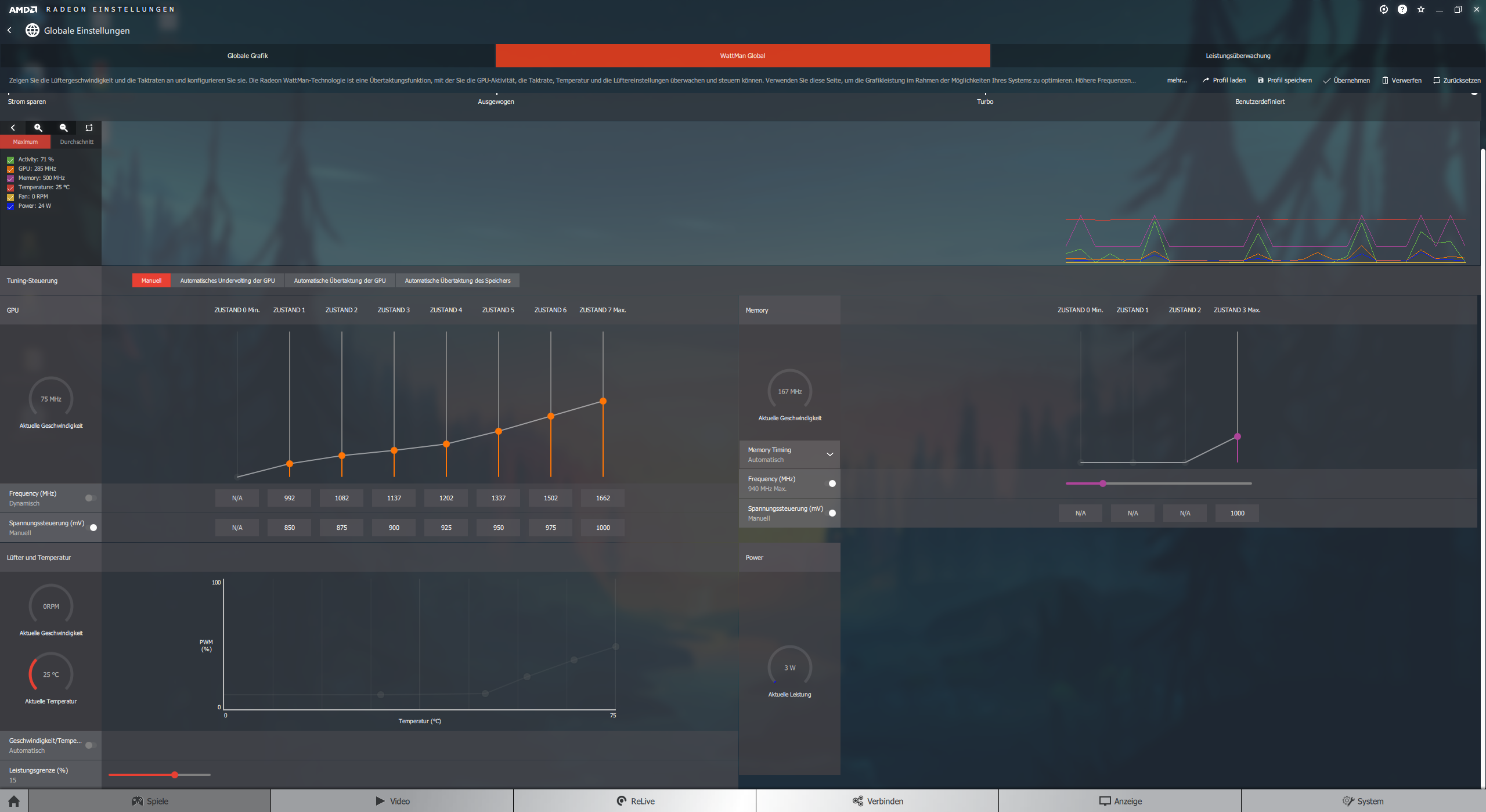Open the Globale Grafik tab
The image size is (1486, 812).
247,56
